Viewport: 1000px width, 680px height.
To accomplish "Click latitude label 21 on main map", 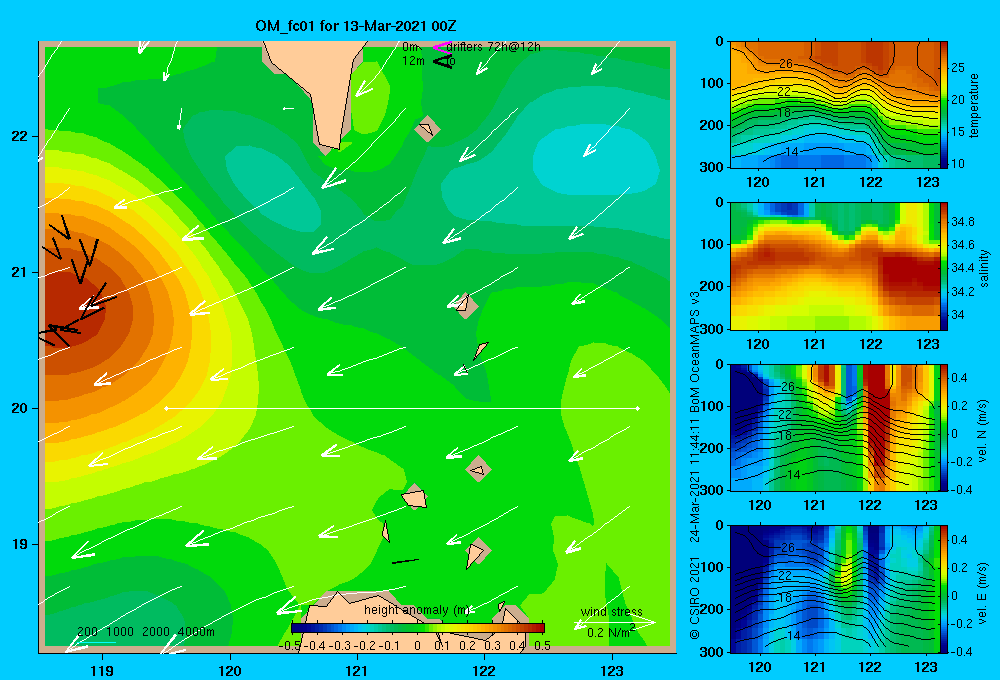I will coord(19,272).
